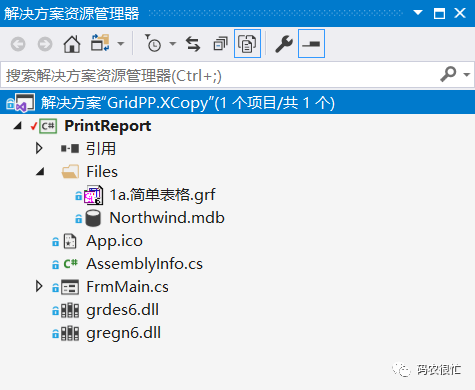Select the FrmMain.cs form file
Screen dimensions: 475x390
[127, 287]
